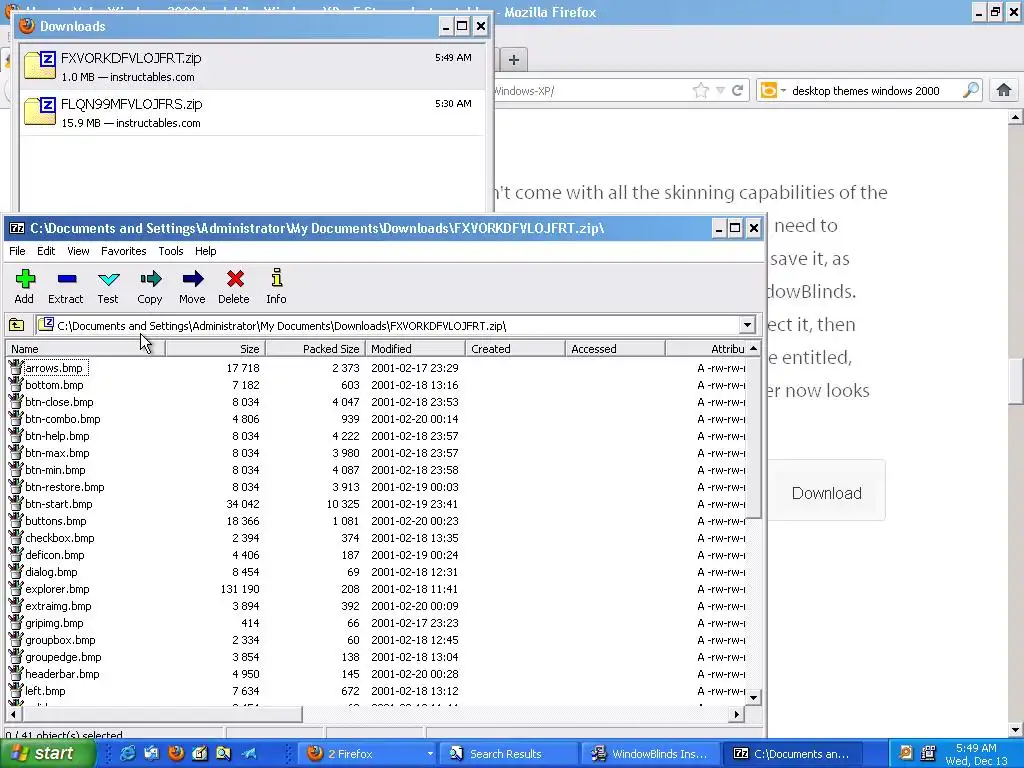Select the file groupbox.bmp

tap(60, 639)
